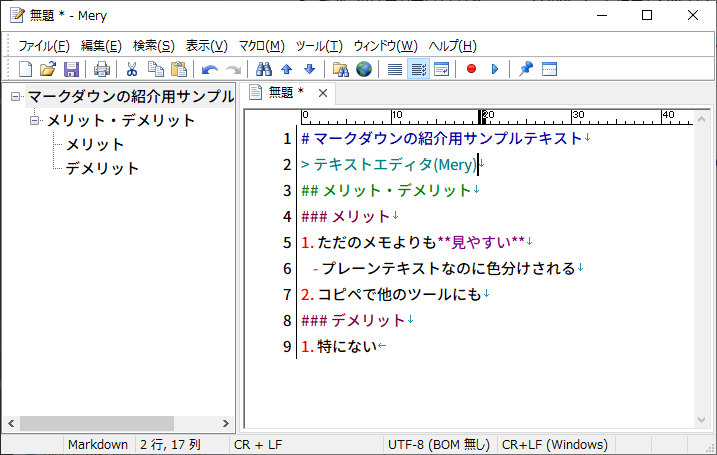Screen dimensions: 717x455
Task: Click the scissors Cut icon
Action: click(x=131, y=69)
